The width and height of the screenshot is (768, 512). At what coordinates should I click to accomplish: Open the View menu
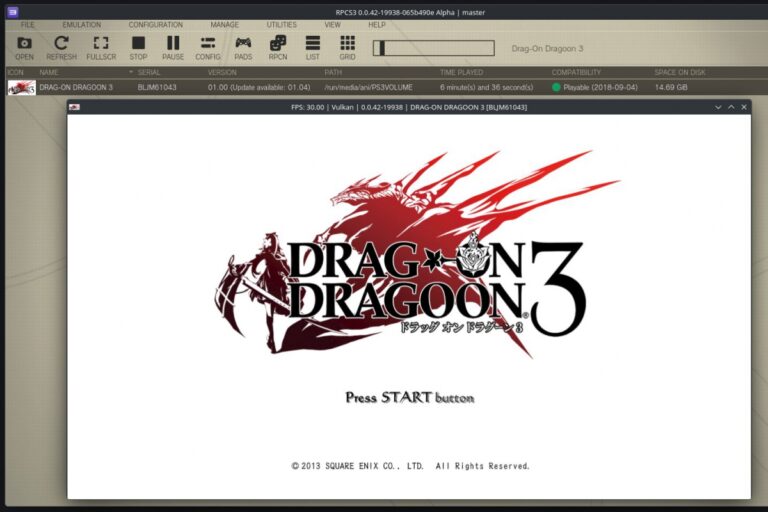coord(332,24)
